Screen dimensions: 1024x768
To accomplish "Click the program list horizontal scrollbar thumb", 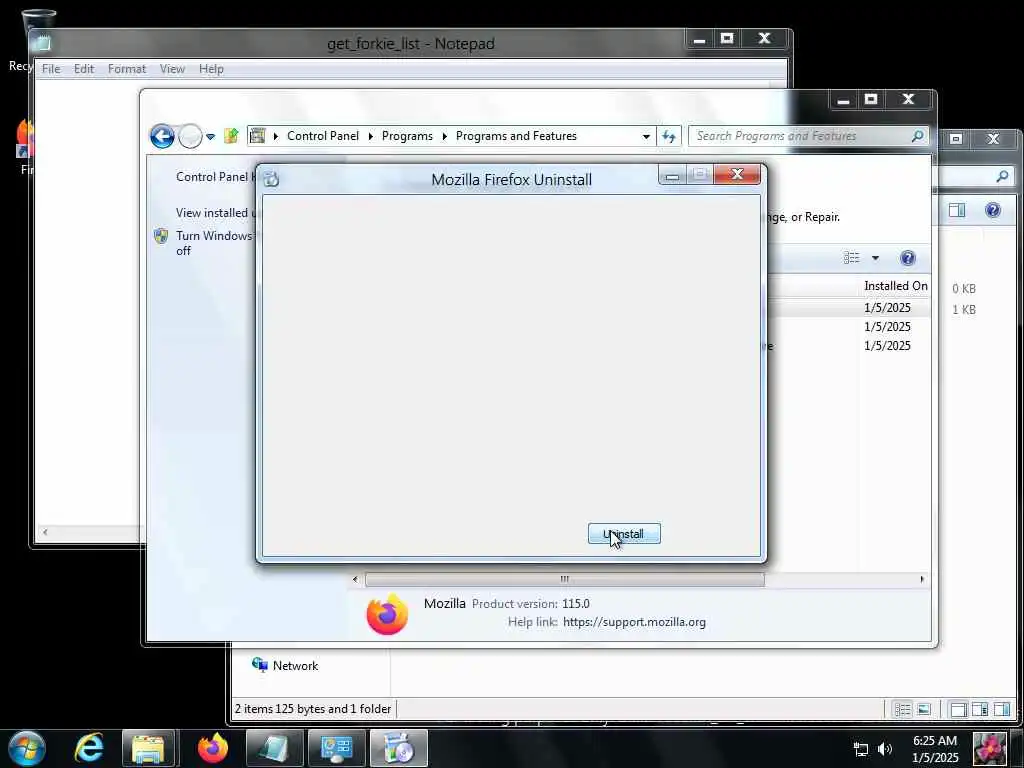I will click(x=564, y=579).
